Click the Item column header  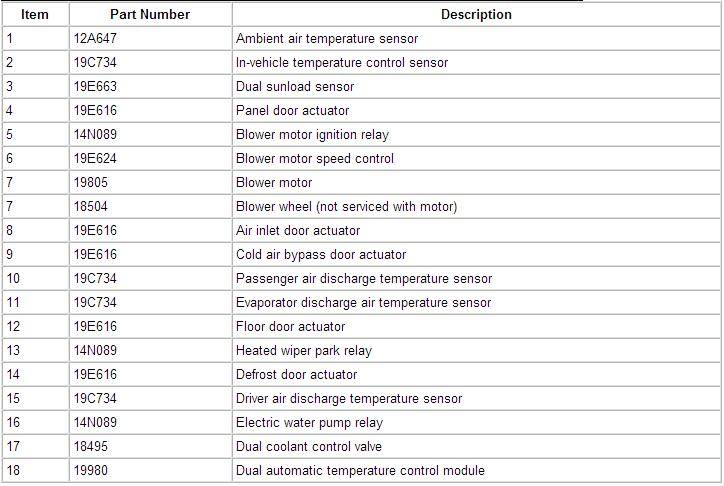click(x=34, y=15)
